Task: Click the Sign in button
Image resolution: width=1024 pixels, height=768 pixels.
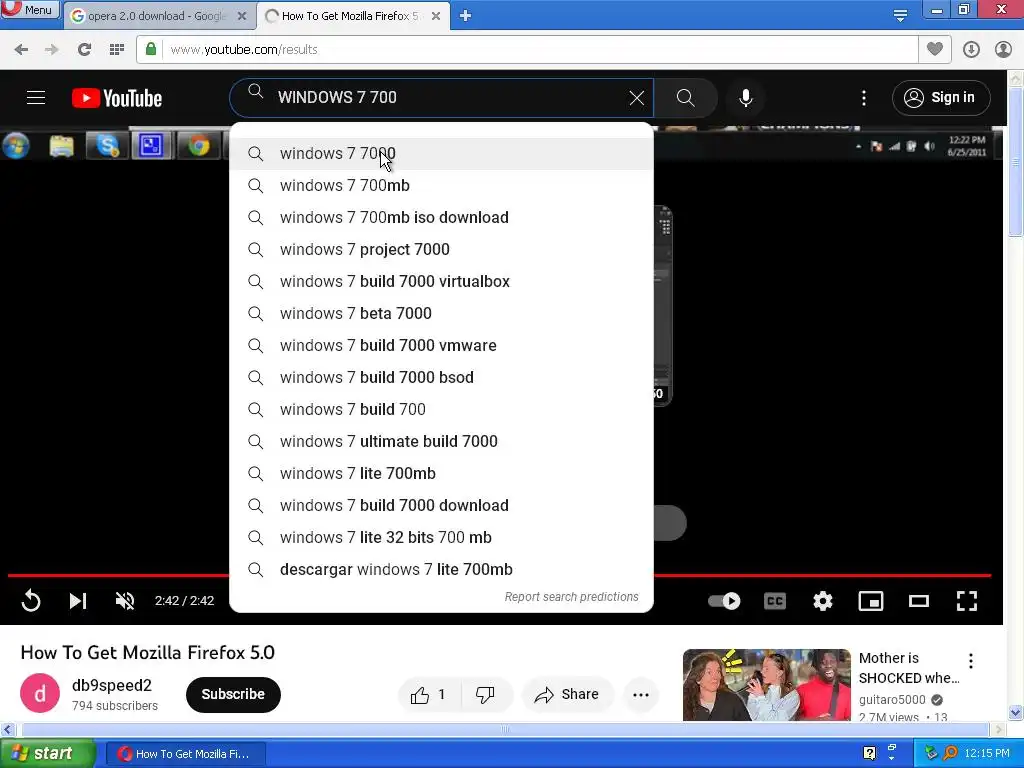Action: pos(941,97)
